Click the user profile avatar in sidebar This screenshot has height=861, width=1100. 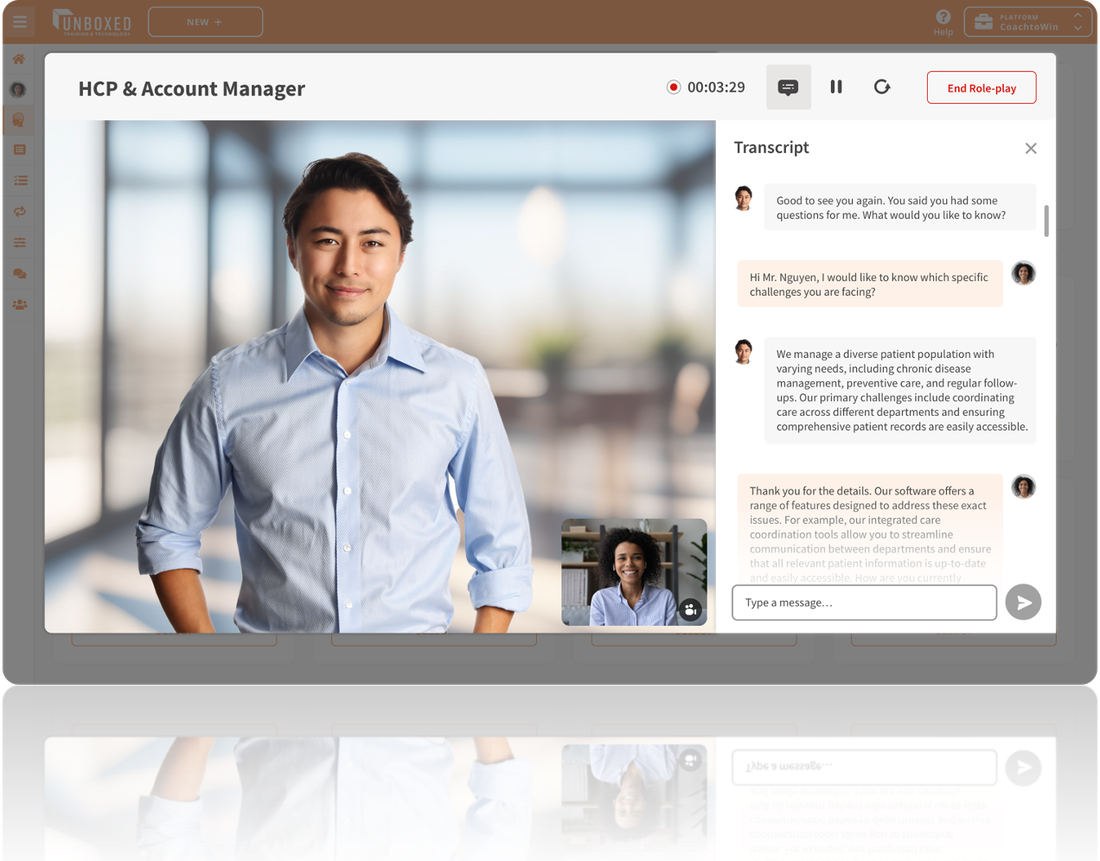pos(19,90)
